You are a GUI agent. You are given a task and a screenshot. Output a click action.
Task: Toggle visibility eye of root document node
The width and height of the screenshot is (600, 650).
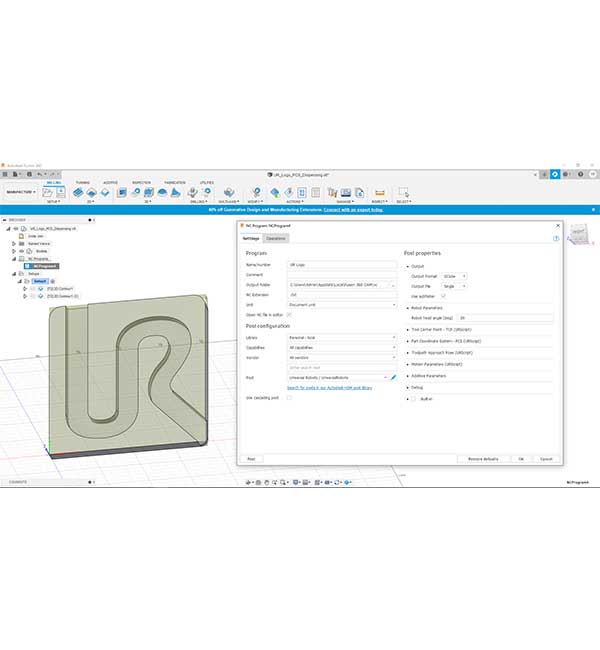16,228
